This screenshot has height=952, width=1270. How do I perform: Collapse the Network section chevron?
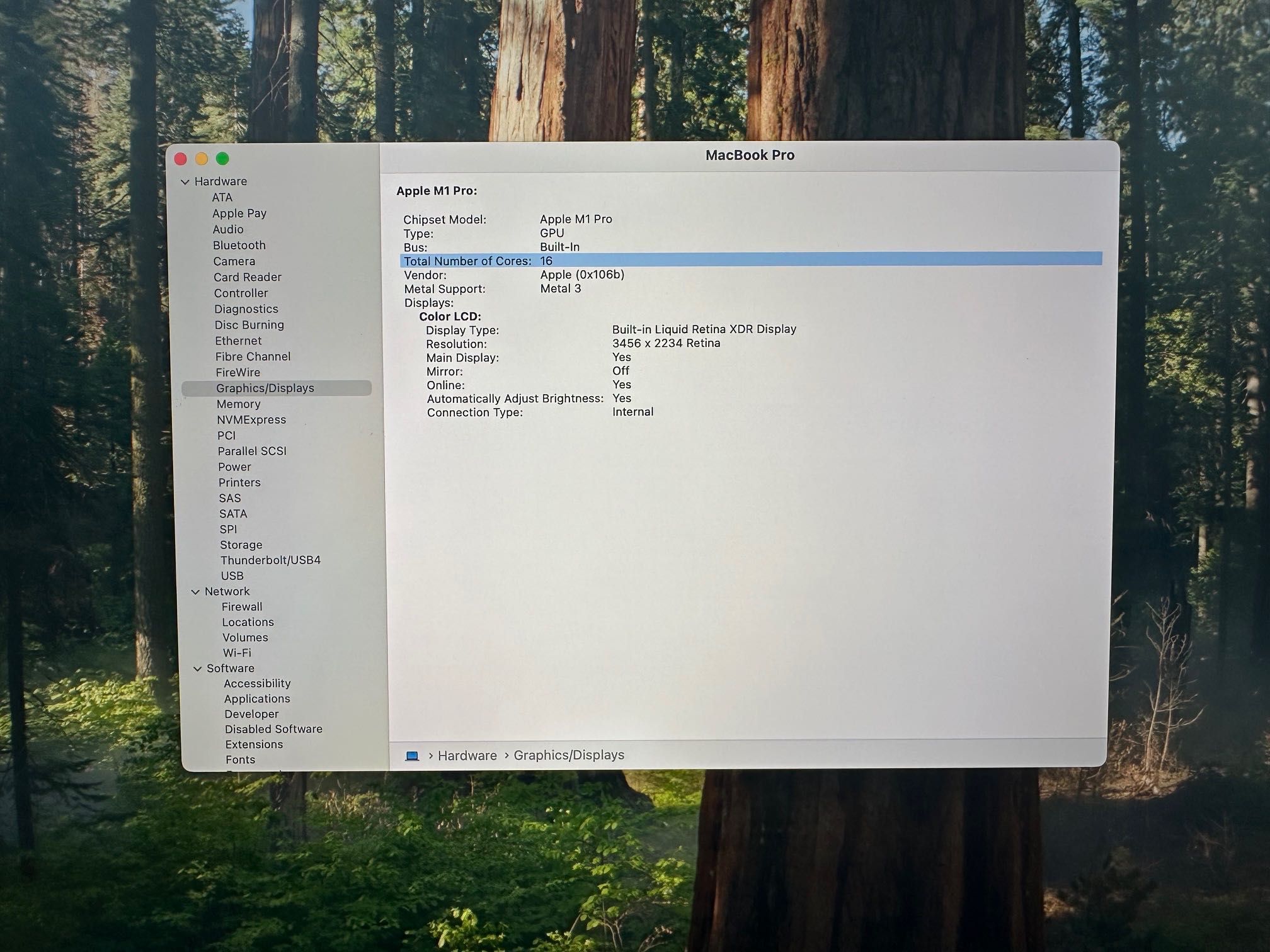pyautogui.click(x=196, y=592)
